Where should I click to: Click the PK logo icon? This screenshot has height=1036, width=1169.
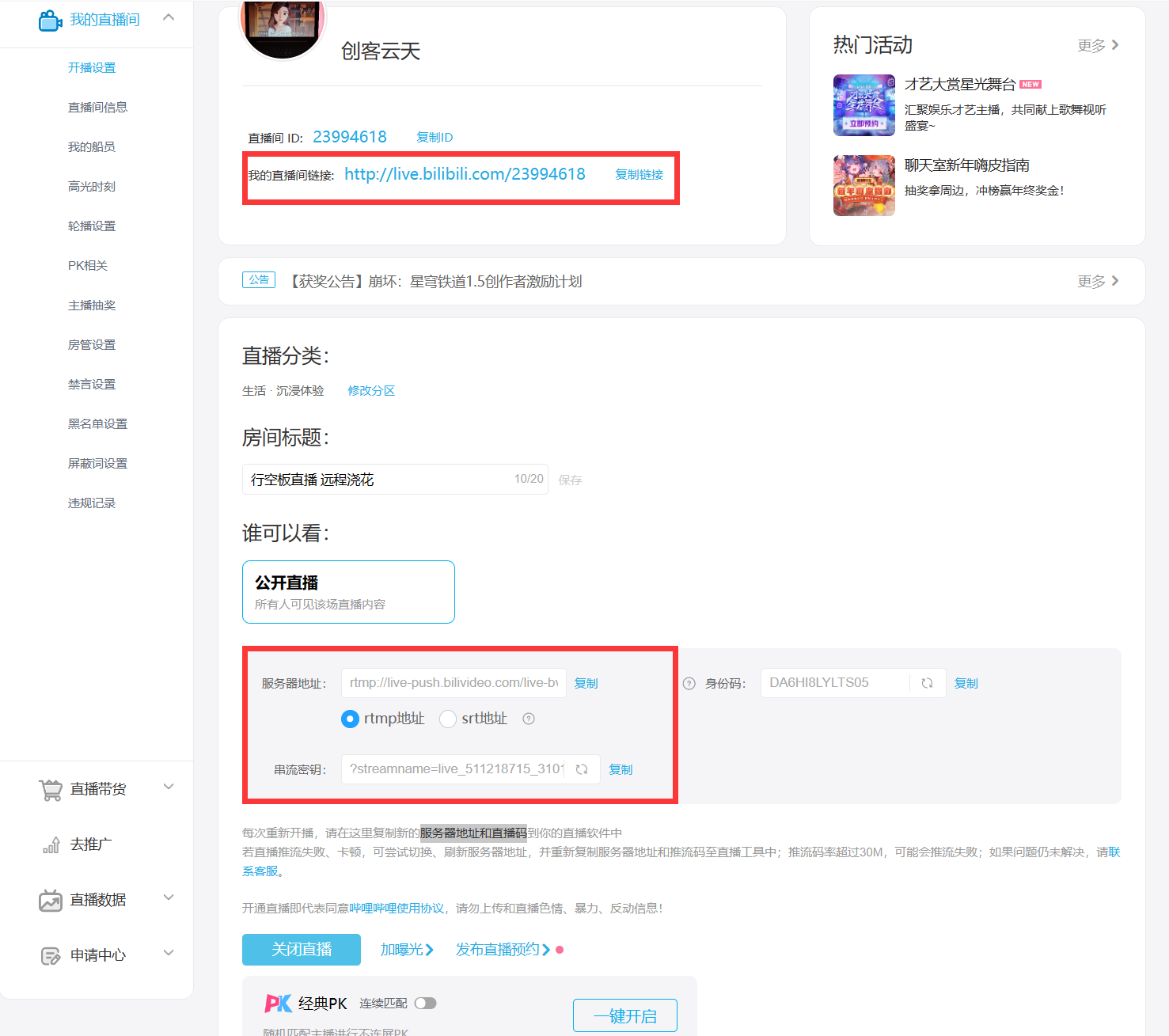(x=278, y=1003)
